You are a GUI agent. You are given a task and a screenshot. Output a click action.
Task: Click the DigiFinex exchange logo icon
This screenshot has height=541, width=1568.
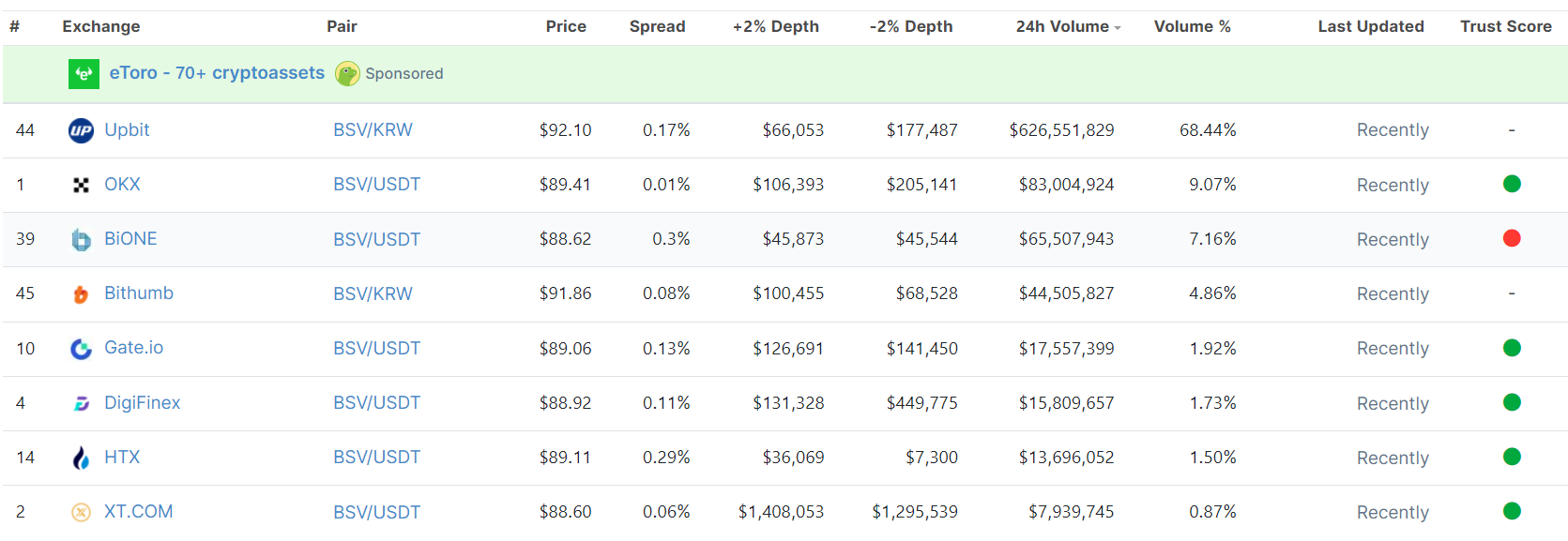(82, 403)
